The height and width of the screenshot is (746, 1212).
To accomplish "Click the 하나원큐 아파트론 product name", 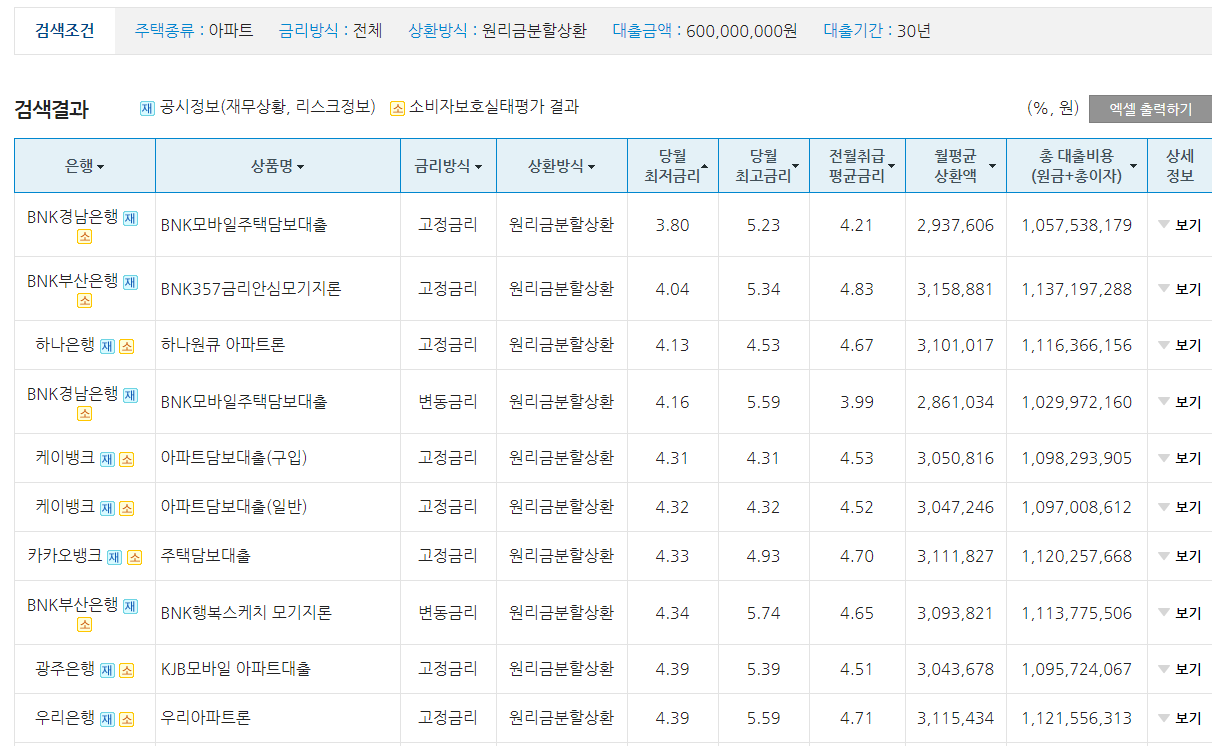I will (223, 345).
